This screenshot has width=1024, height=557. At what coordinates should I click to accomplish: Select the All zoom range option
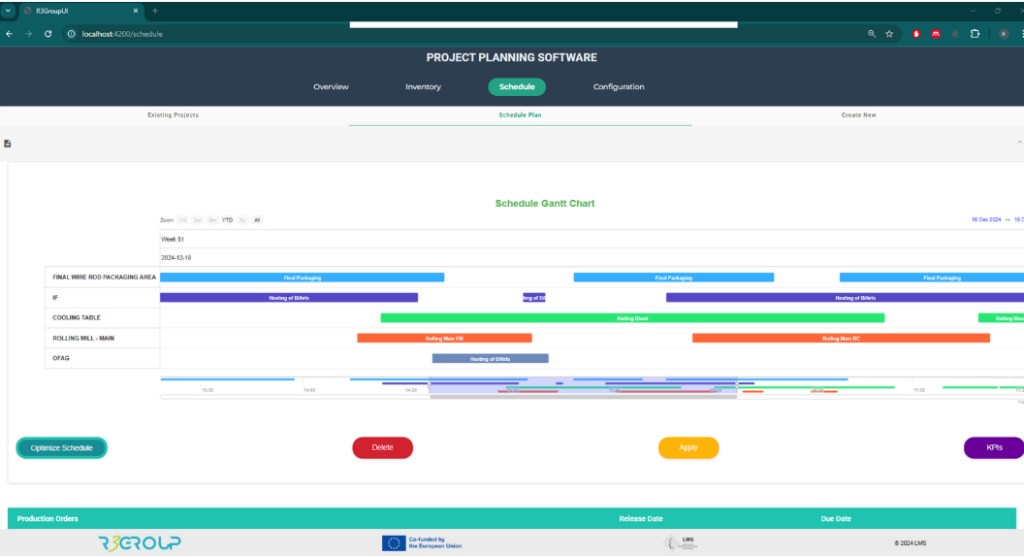coord(257,220)
